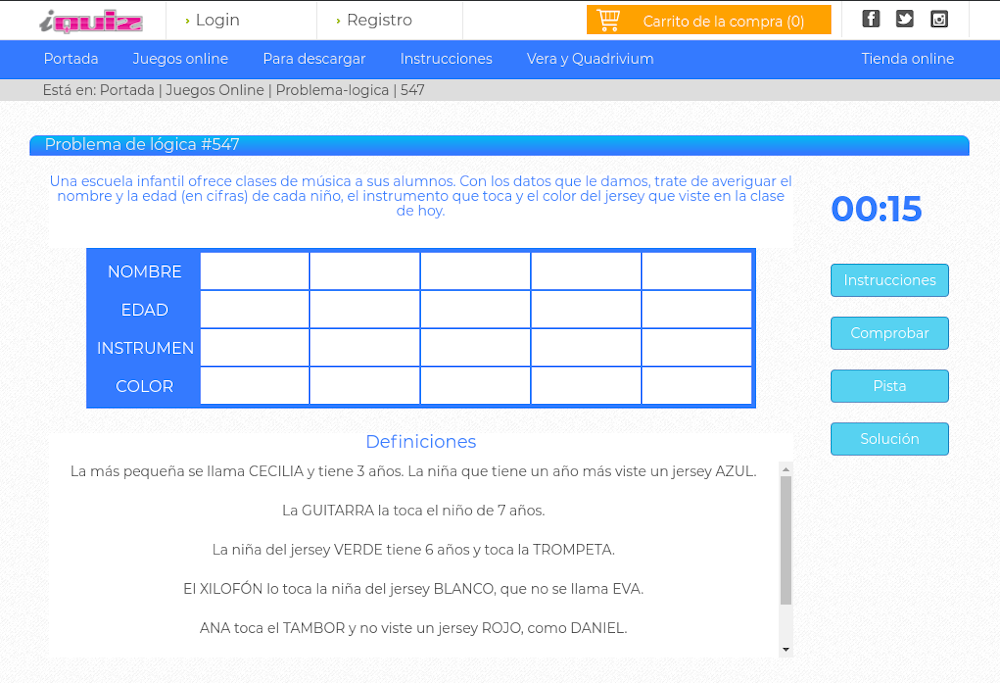Open the Registro link
1000x683 pixels.
[379, 20]
